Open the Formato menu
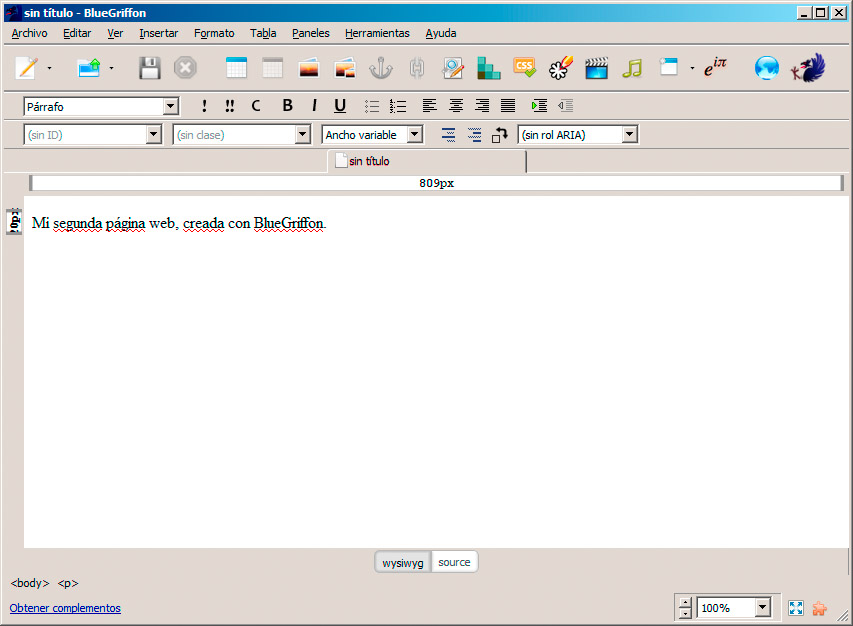853x626 pixels. (214, 33)
